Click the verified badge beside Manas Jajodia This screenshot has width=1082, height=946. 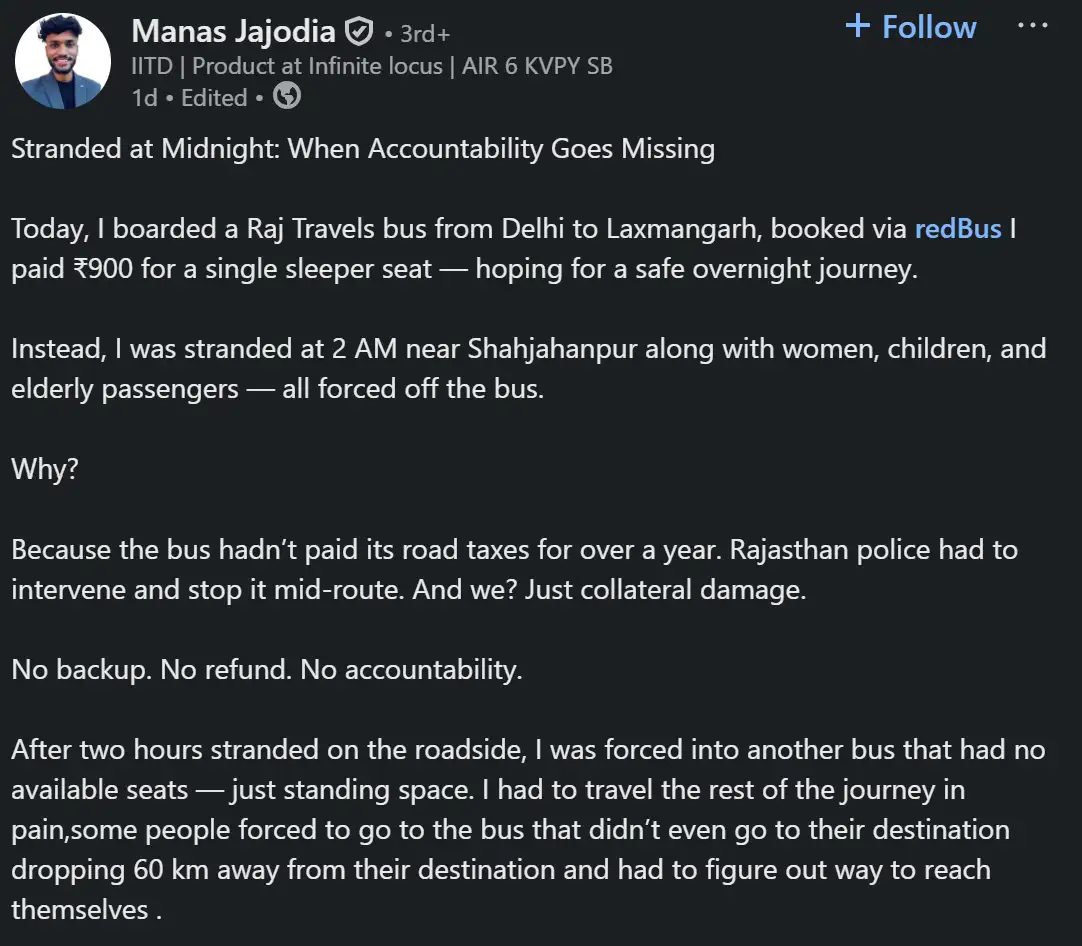360,30
